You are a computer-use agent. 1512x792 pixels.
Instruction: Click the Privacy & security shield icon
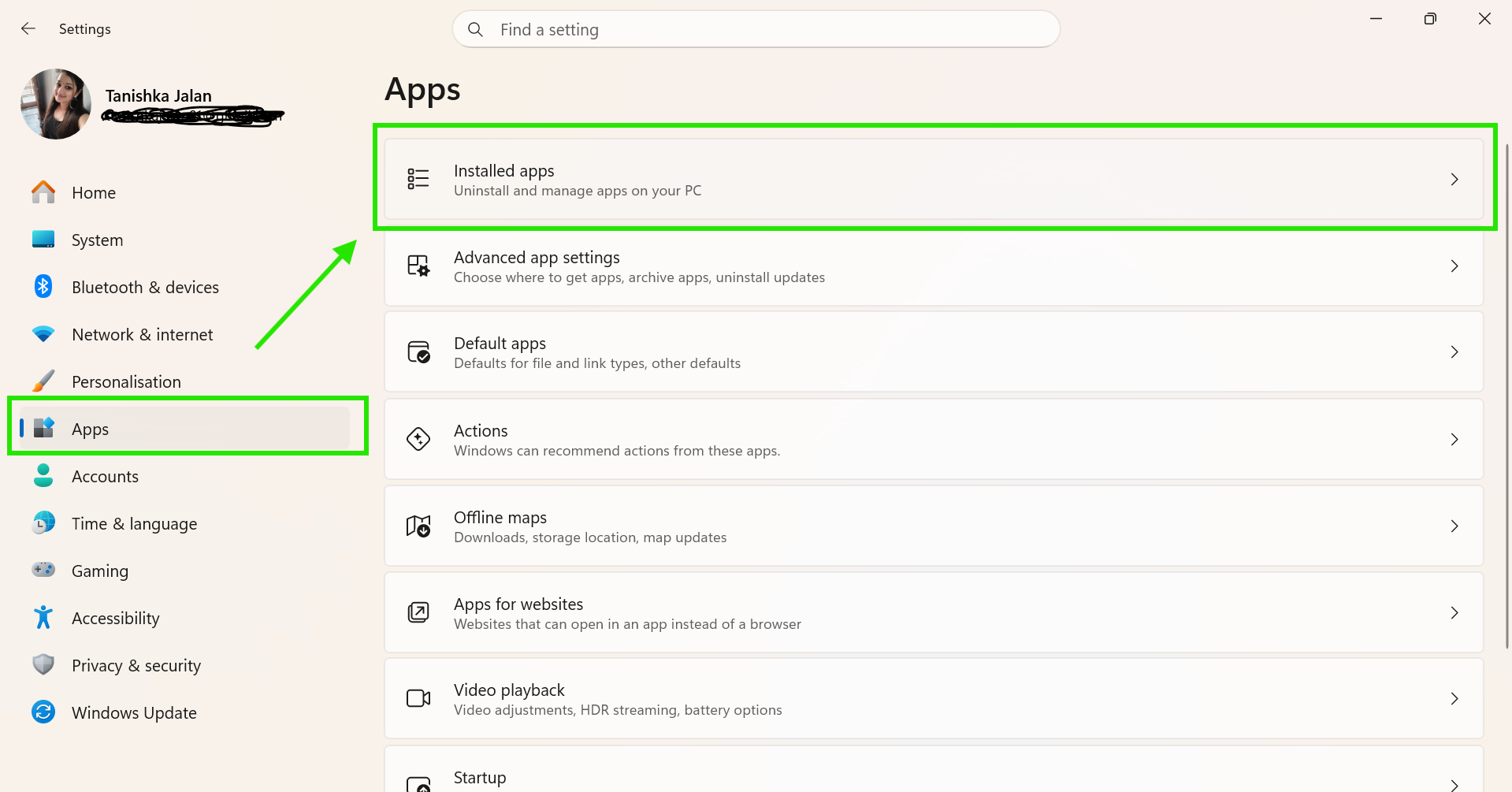tap(43, 664)
